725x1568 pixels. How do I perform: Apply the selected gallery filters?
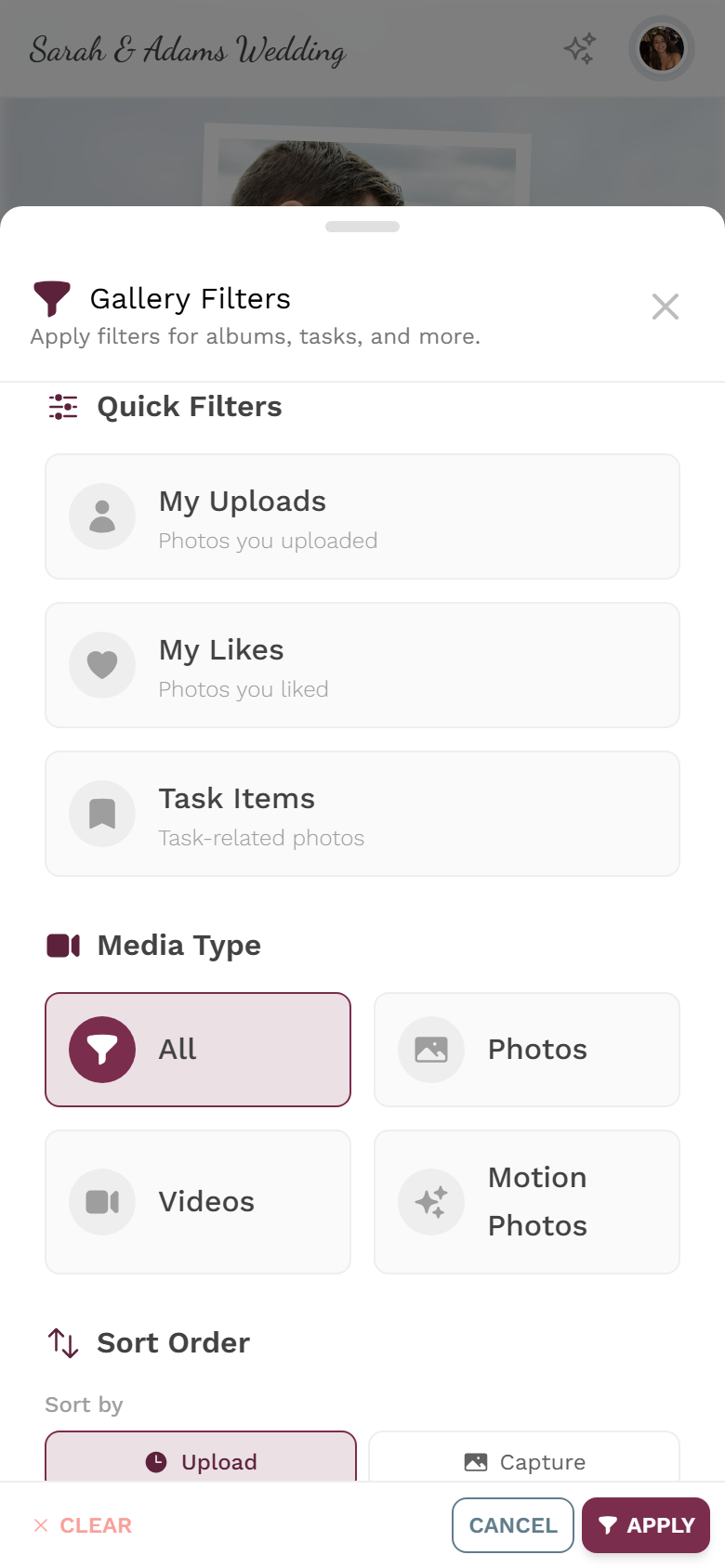click(x=646, y=1525)
